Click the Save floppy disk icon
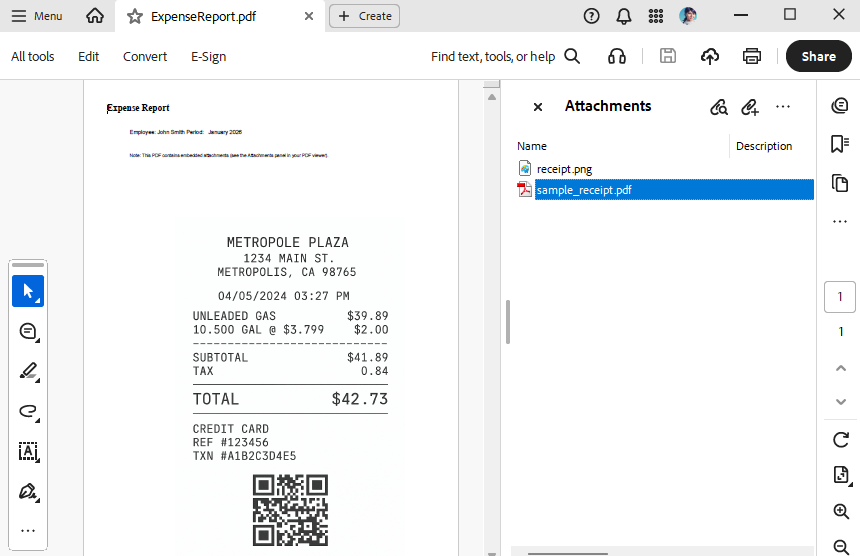Screen dimensions: 860x556 [x=667, y=56]
